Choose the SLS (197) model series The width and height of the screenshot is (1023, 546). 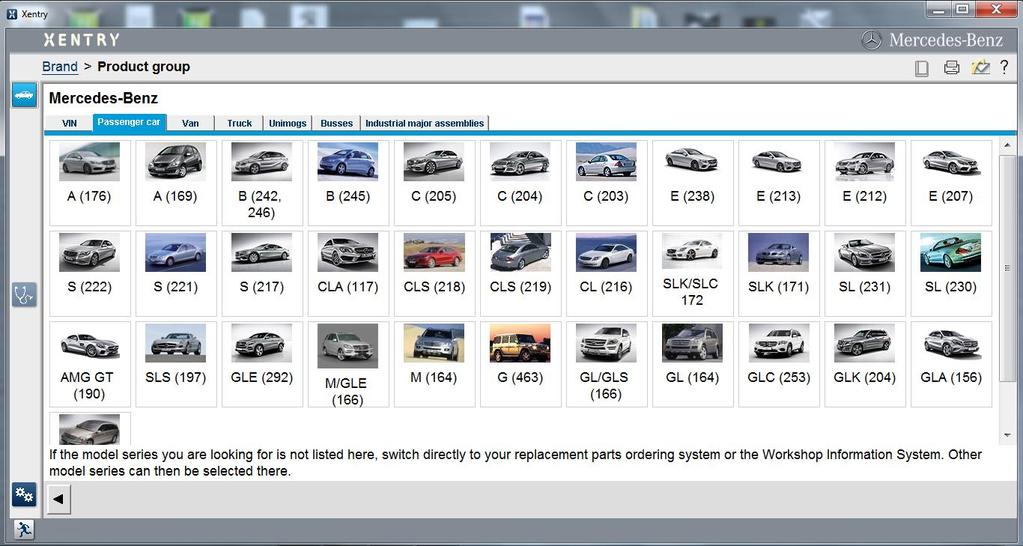(176, 364)
